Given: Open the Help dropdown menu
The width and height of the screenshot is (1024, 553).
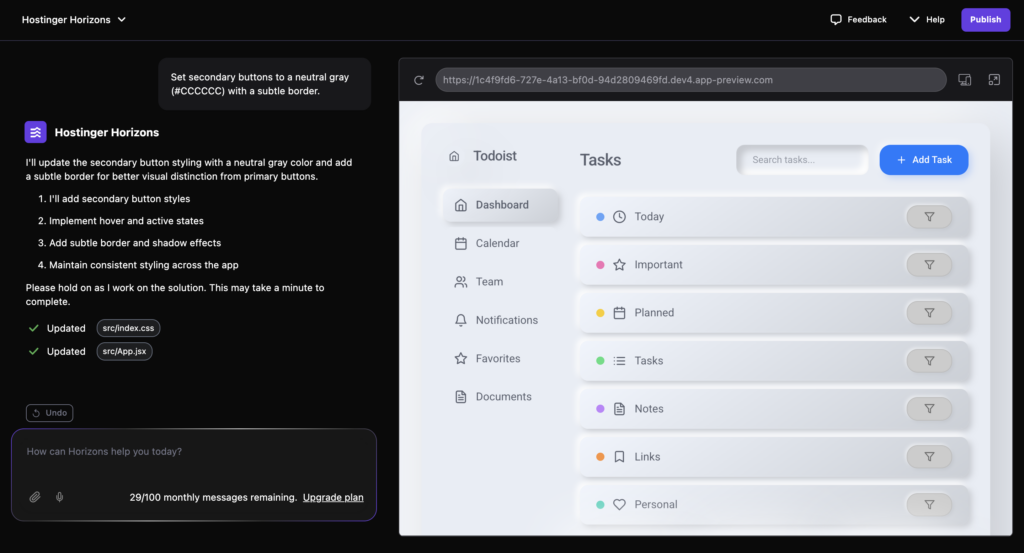Looking at the screenshot, I should [x=926, y=20].
